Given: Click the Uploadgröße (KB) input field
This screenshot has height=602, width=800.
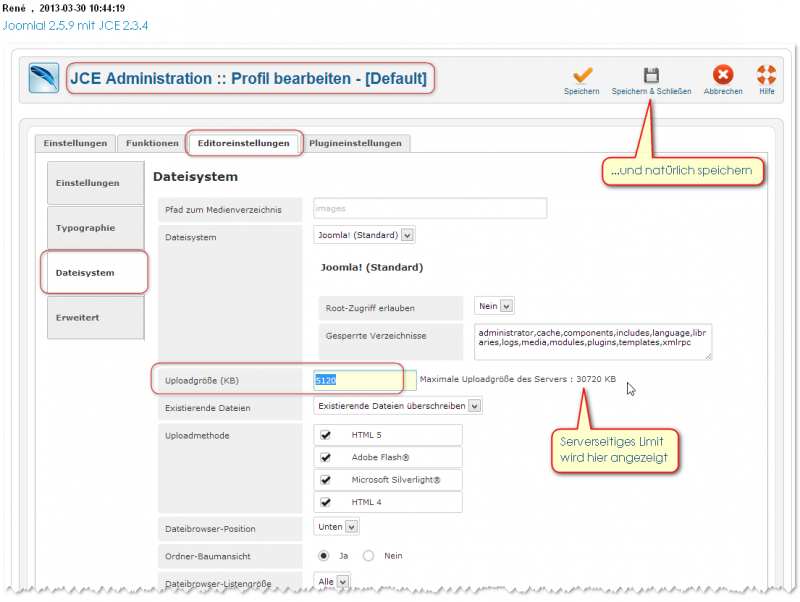Looking at the screenshot, I should tap(365, 381).
